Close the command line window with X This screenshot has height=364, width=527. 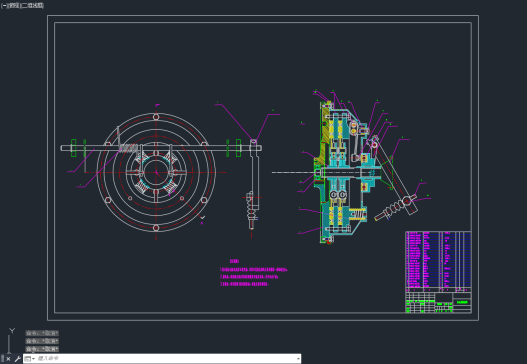[8, 359]
